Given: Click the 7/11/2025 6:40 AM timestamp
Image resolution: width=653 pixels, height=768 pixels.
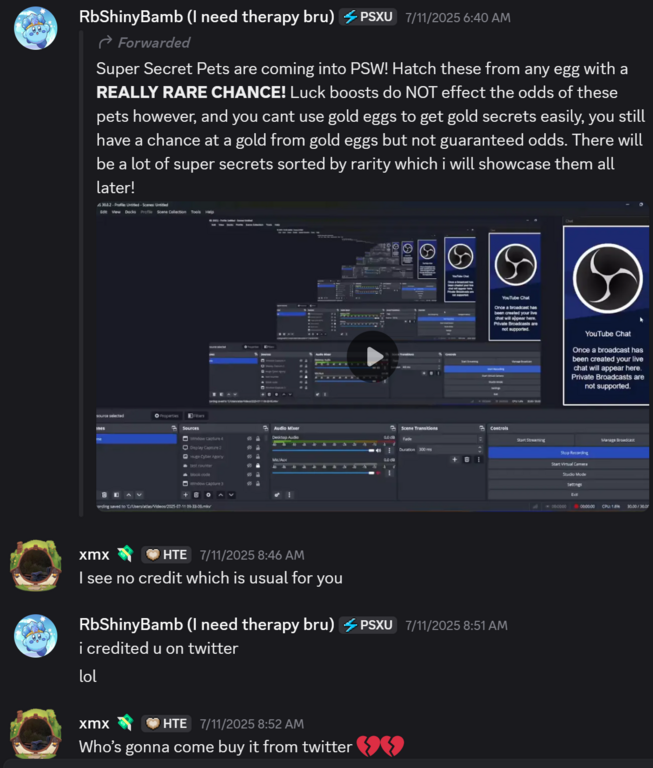Looking at the screenshot, I should [457, 18].
